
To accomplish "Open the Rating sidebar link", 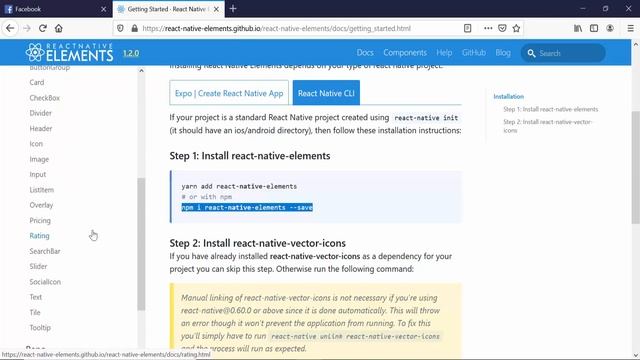I will tap(39, 236).
